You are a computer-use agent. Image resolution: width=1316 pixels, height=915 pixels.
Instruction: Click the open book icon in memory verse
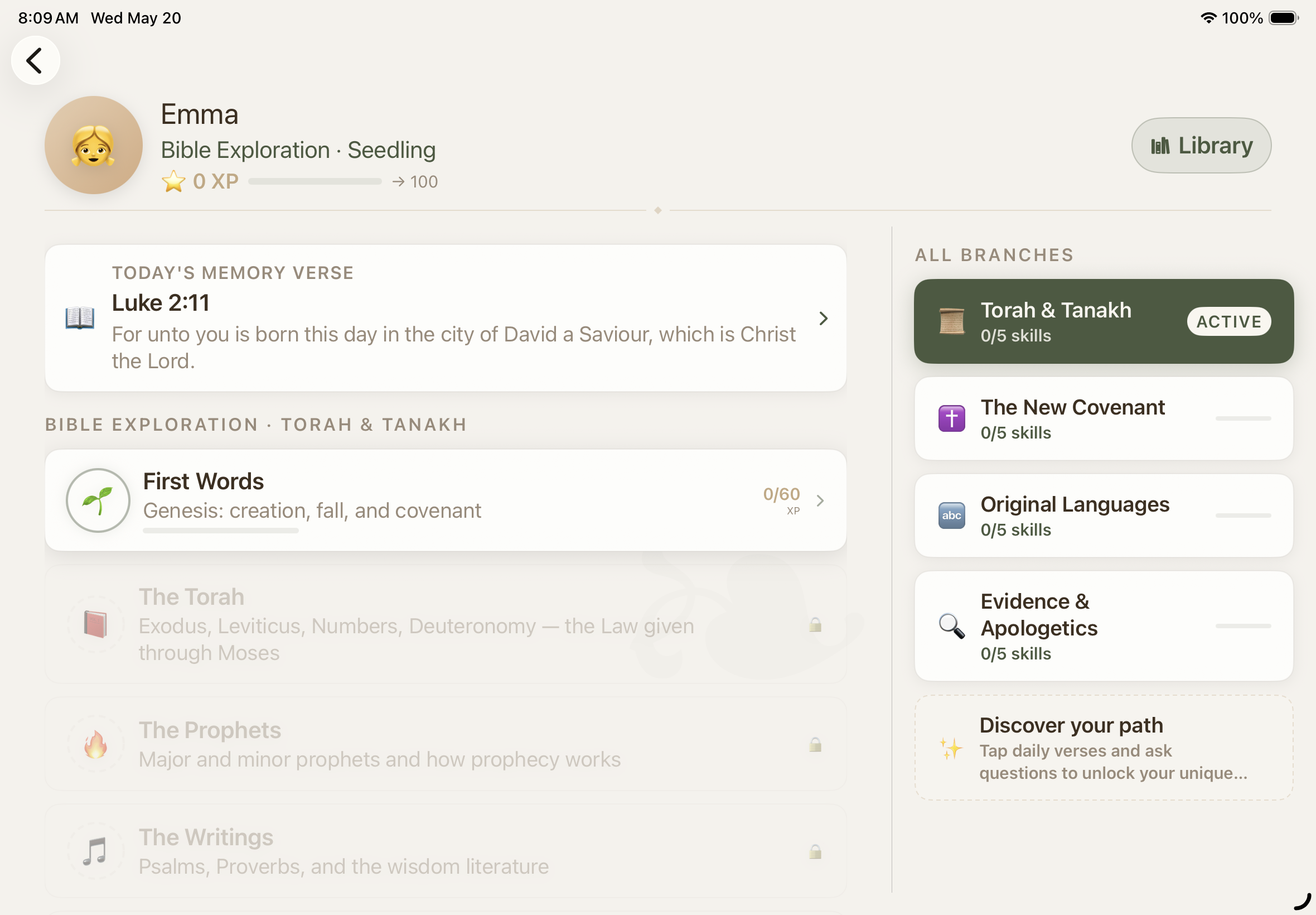80,317
